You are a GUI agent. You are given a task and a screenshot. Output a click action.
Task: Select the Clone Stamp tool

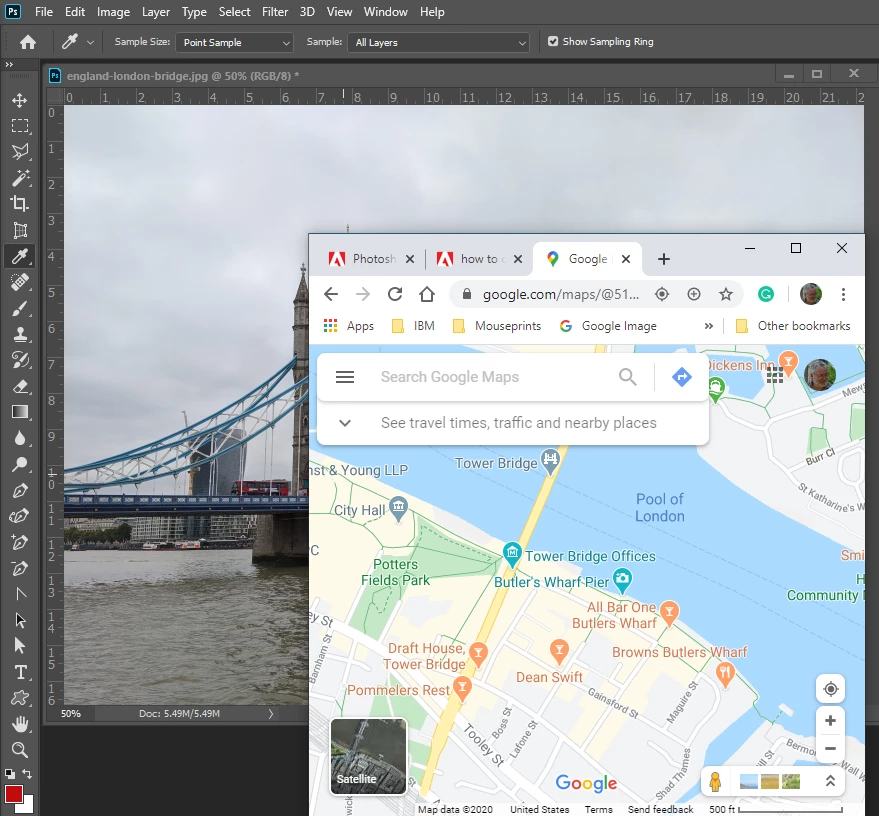(20, 334)
